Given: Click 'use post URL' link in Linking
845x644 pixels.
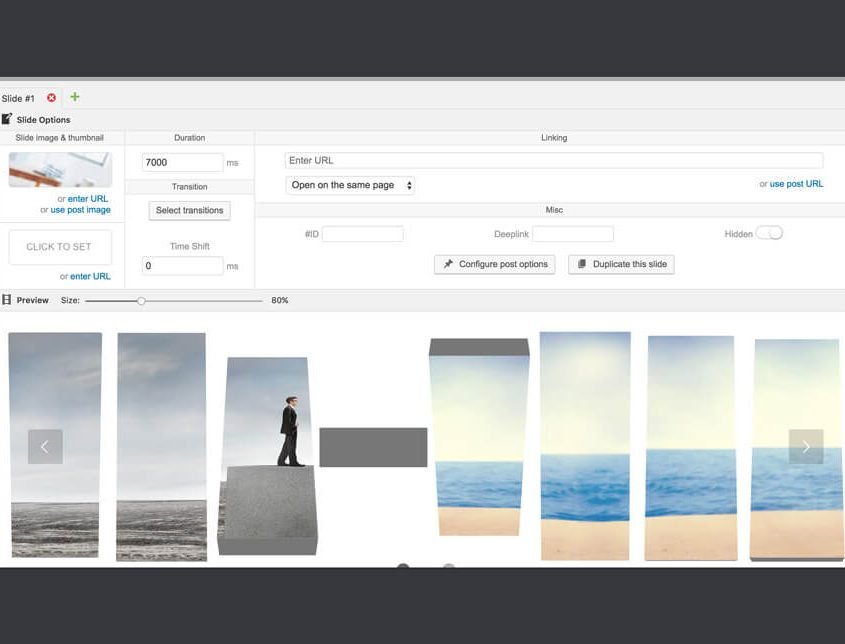Looking at the screenshot, I should coord(796,184).
